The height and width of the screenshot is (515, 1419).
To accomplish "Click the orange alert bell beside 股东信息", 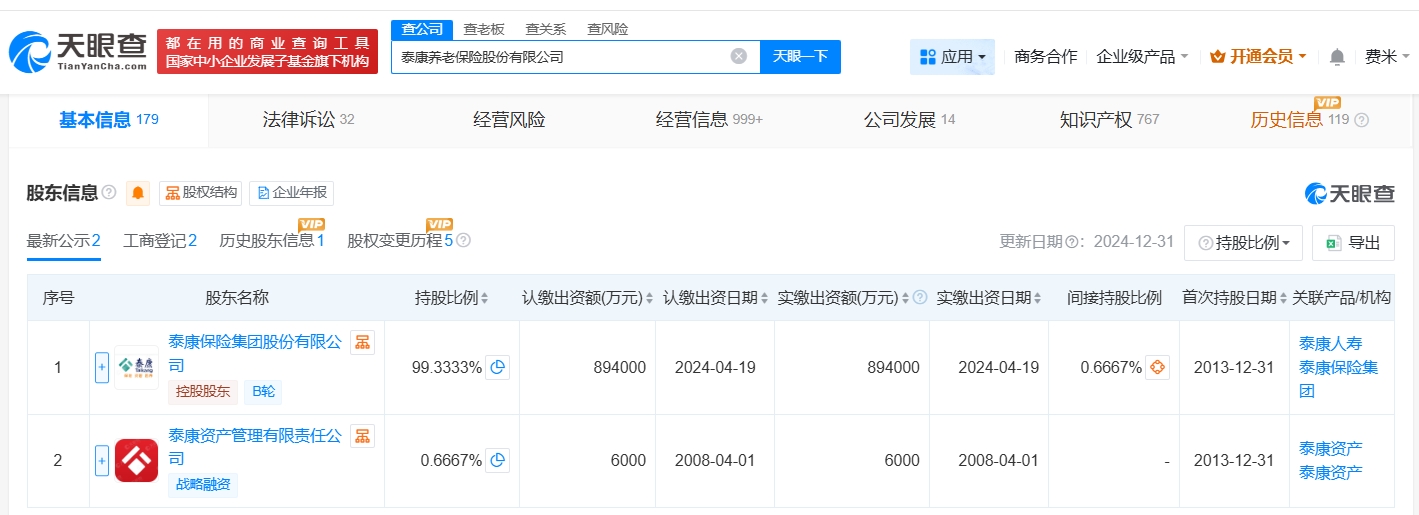I will tap(138, 193).
